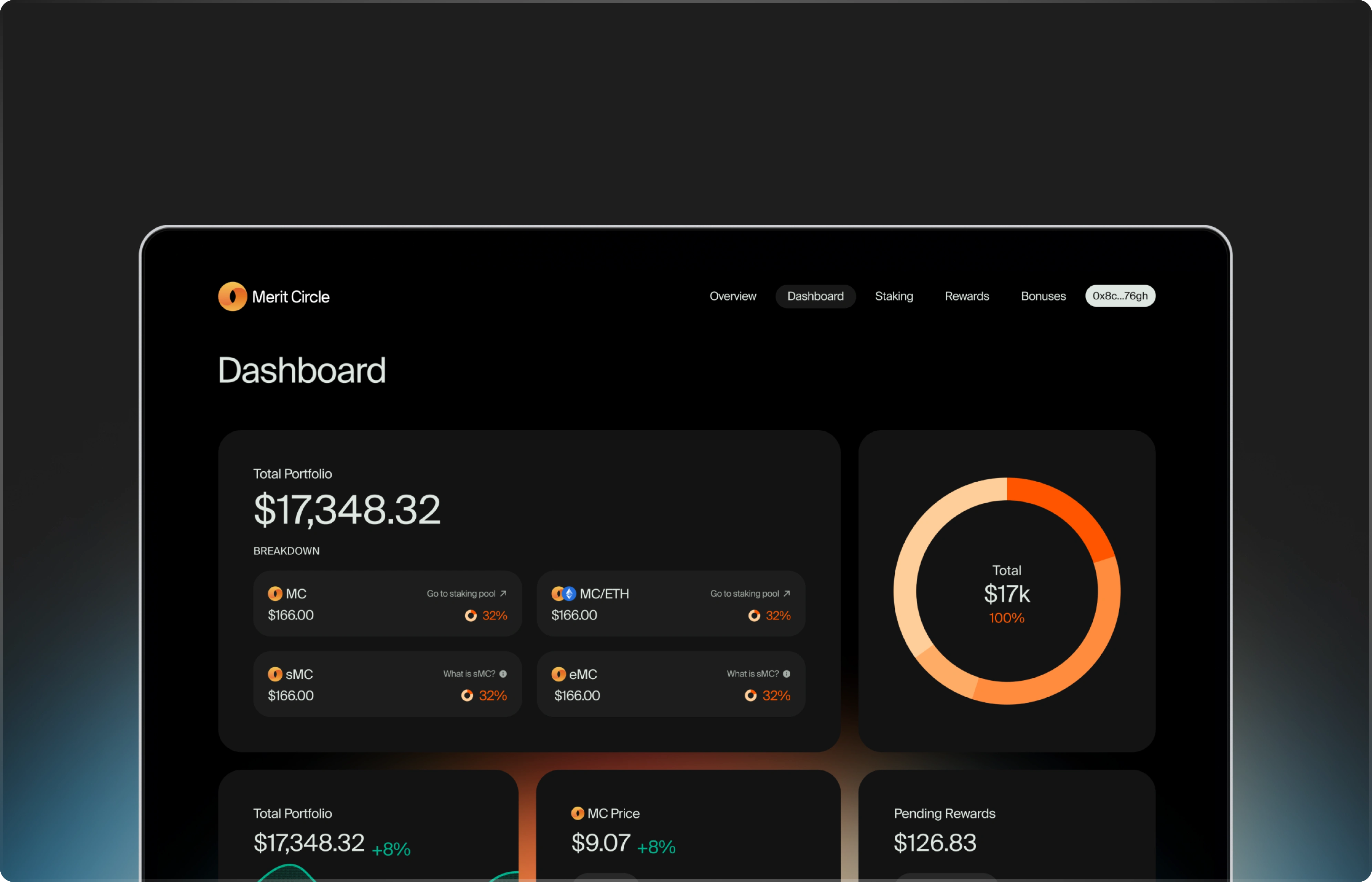Click info icon on the eMC card
Screen dimensions: 1372x882
[787, 674]
